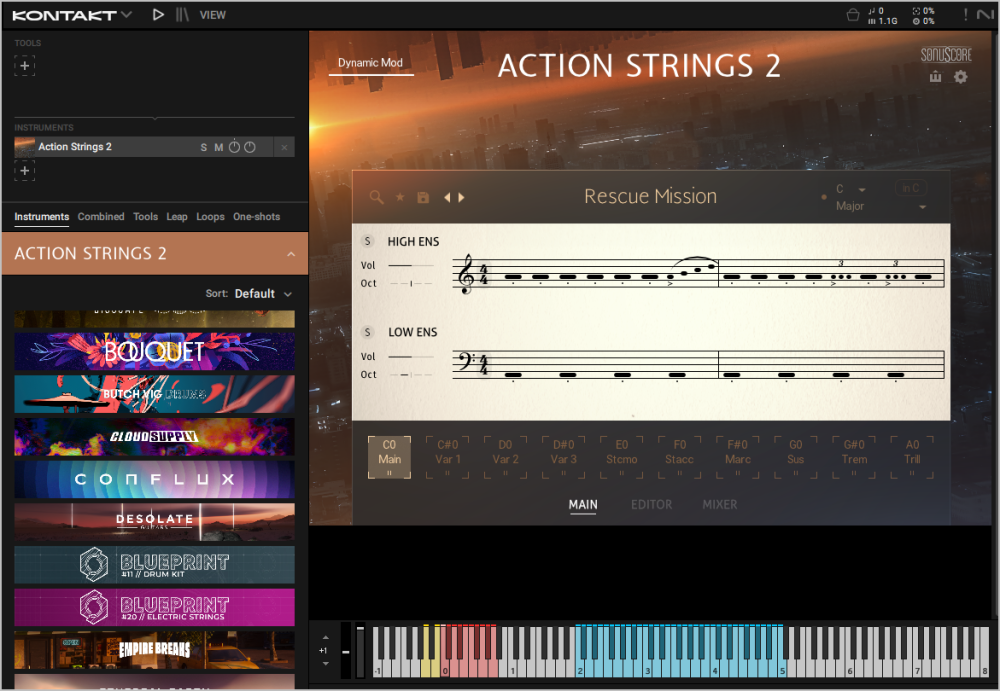The height and width of the screenshot is (691, 1000).
Task: Toggle the in C button
Action: click(911, 188)
